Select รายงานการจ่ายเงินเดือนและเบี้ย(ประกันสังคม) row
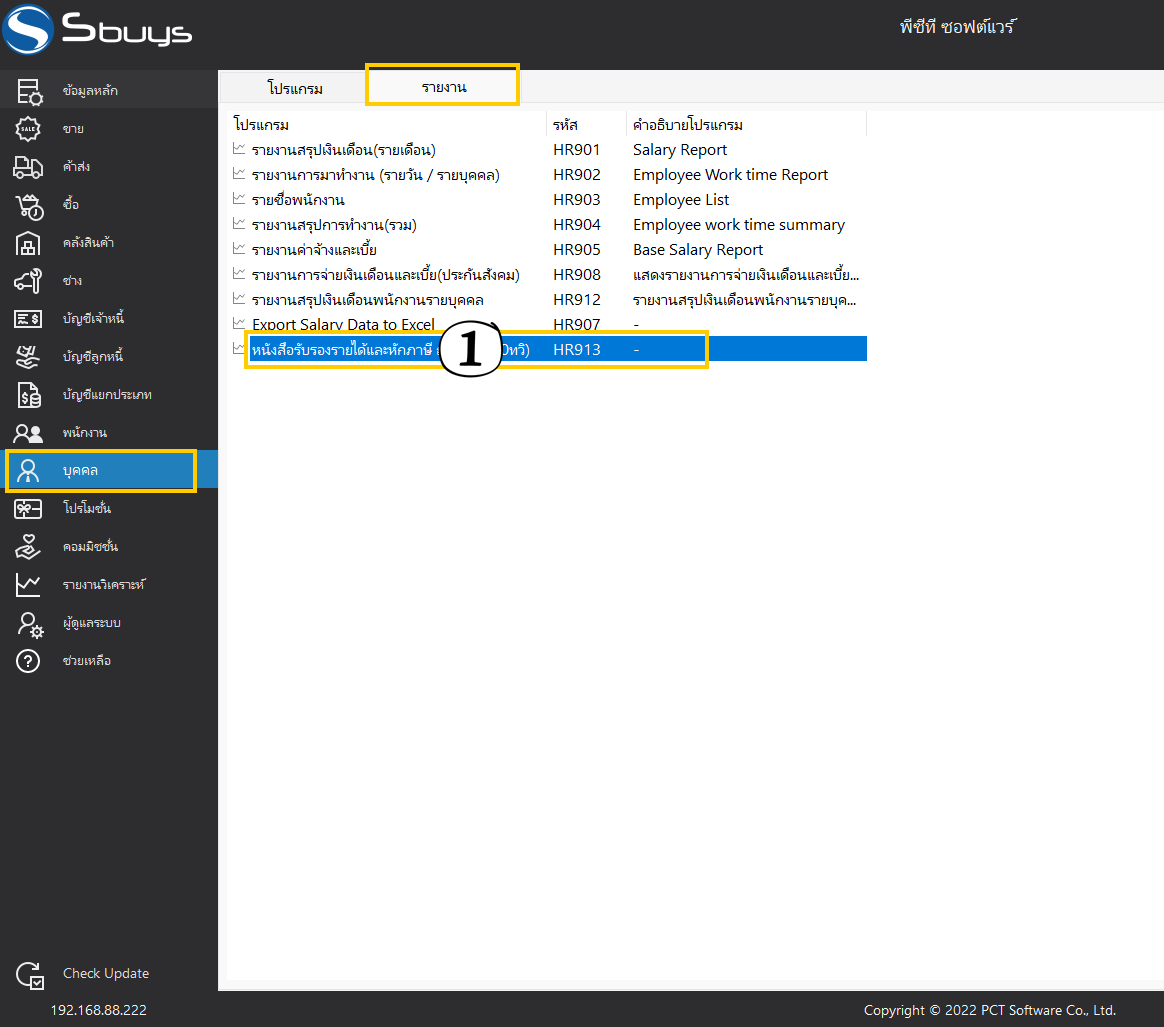 [548, 275]
